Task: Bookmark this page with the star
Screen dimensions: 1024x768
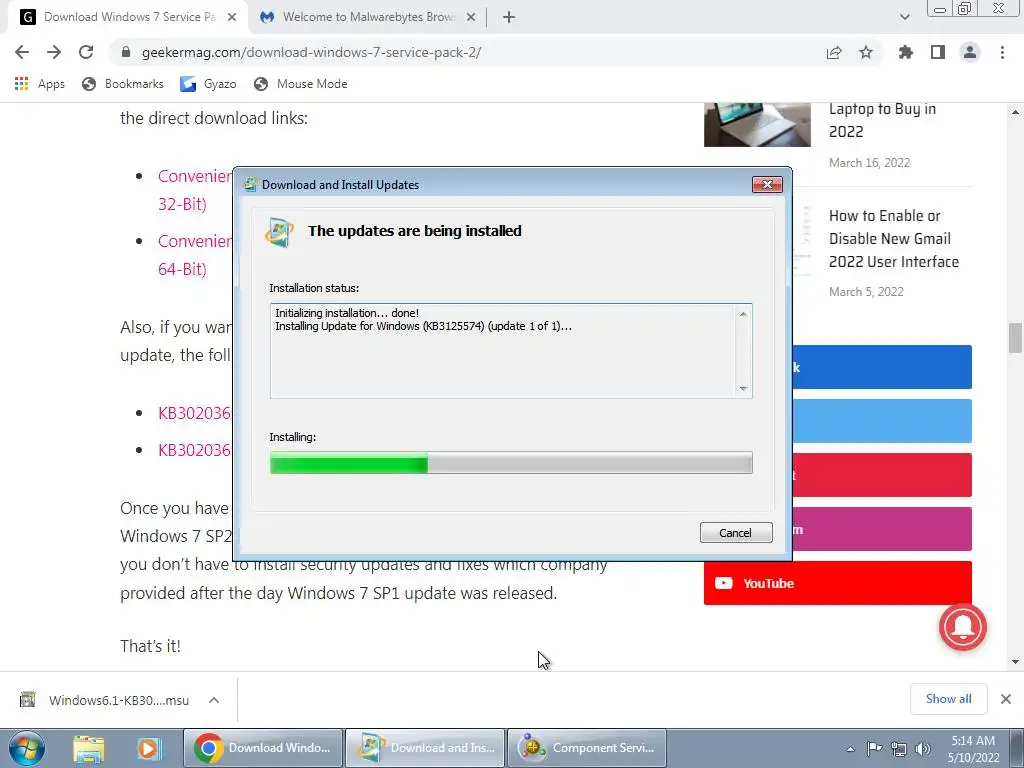Action: (x=866, y=52)
